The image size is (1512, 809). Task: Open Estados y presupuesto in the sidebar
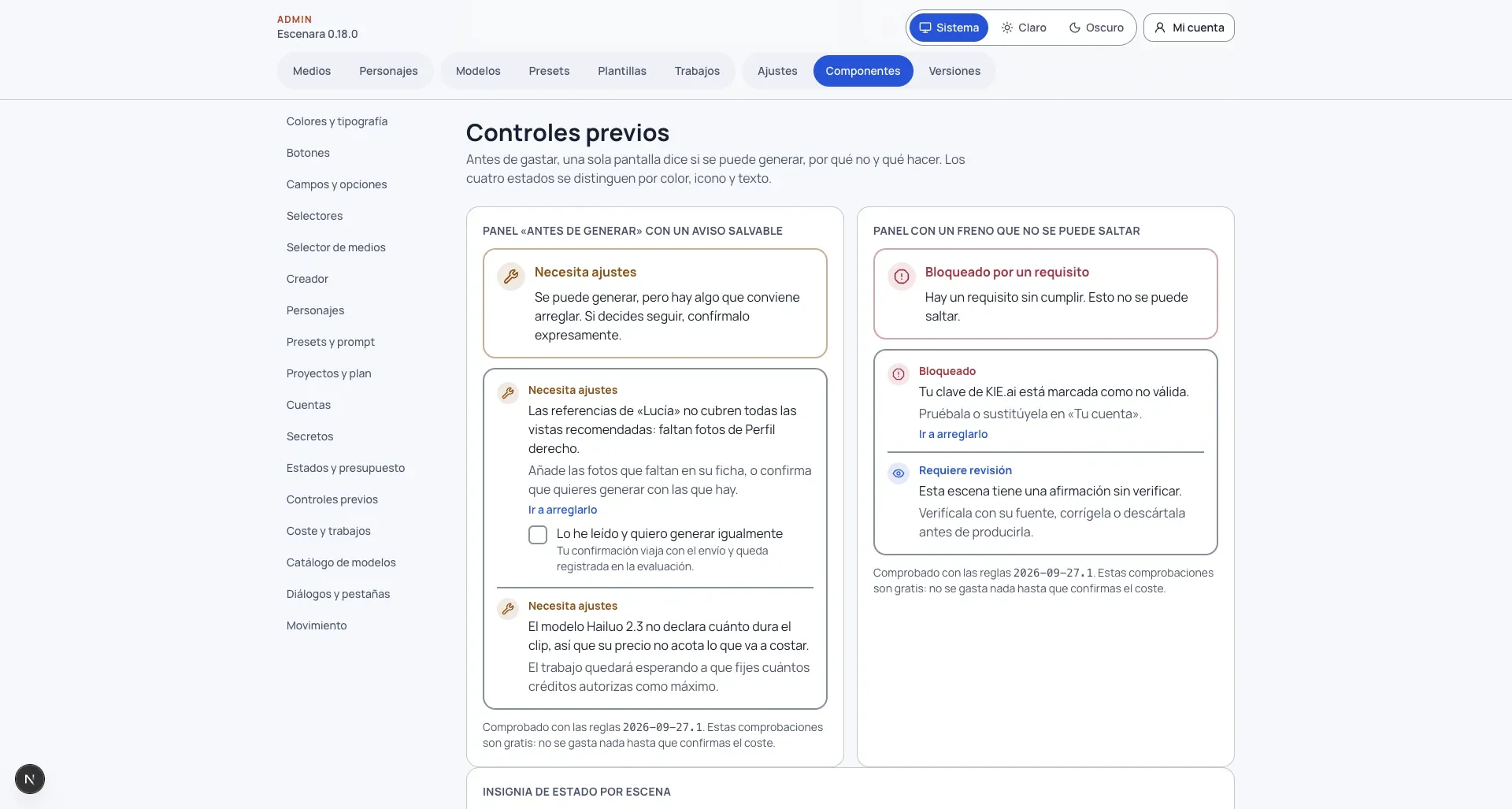tap(346, 468)
